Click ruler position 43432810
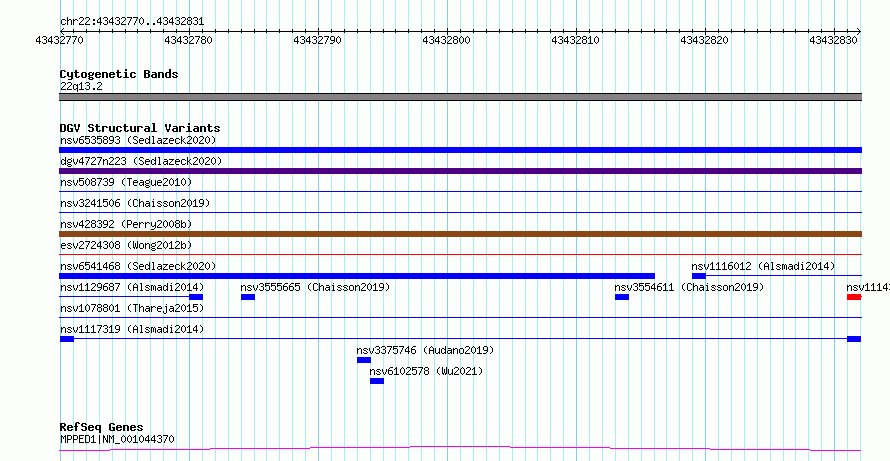Viewport: 890px width, 461px height. point(576,40)
